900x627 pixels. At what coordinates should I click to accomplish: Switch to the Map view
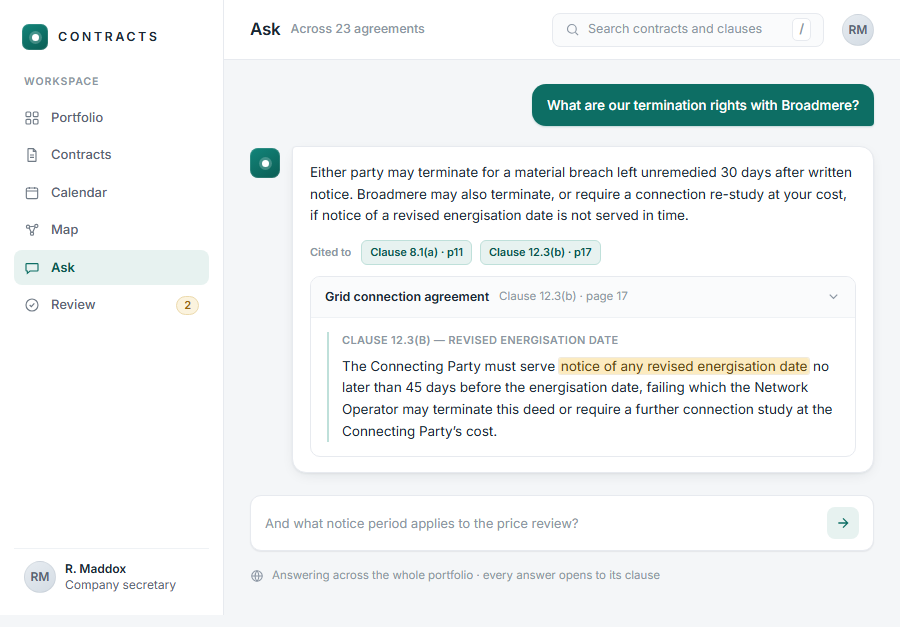(111, 230)
